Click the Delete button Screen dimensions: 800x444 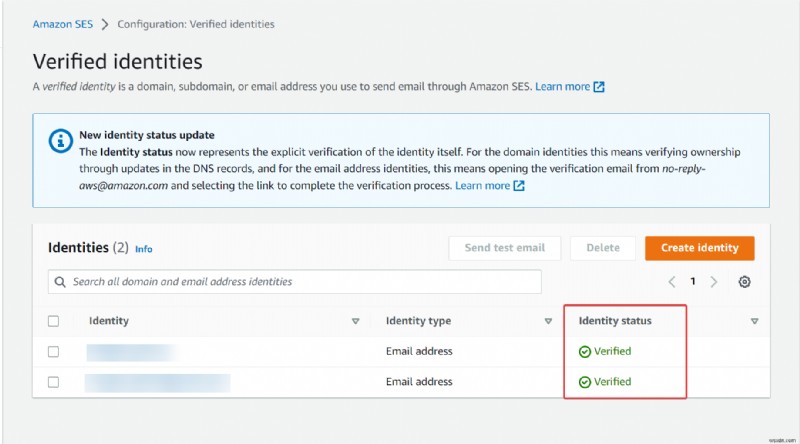pos(603,248)
